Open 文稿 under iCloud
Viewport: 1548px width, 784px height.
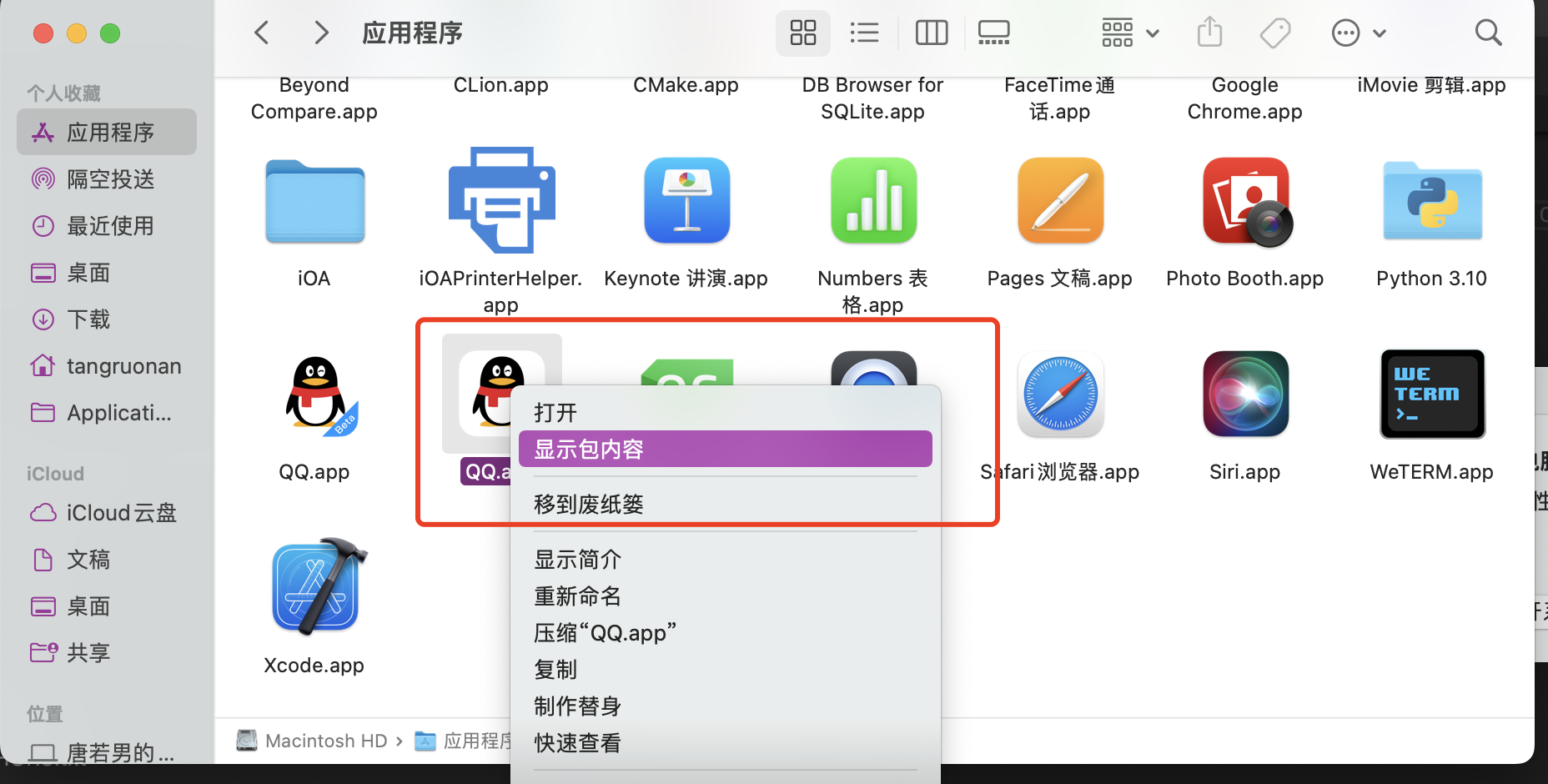107,559
